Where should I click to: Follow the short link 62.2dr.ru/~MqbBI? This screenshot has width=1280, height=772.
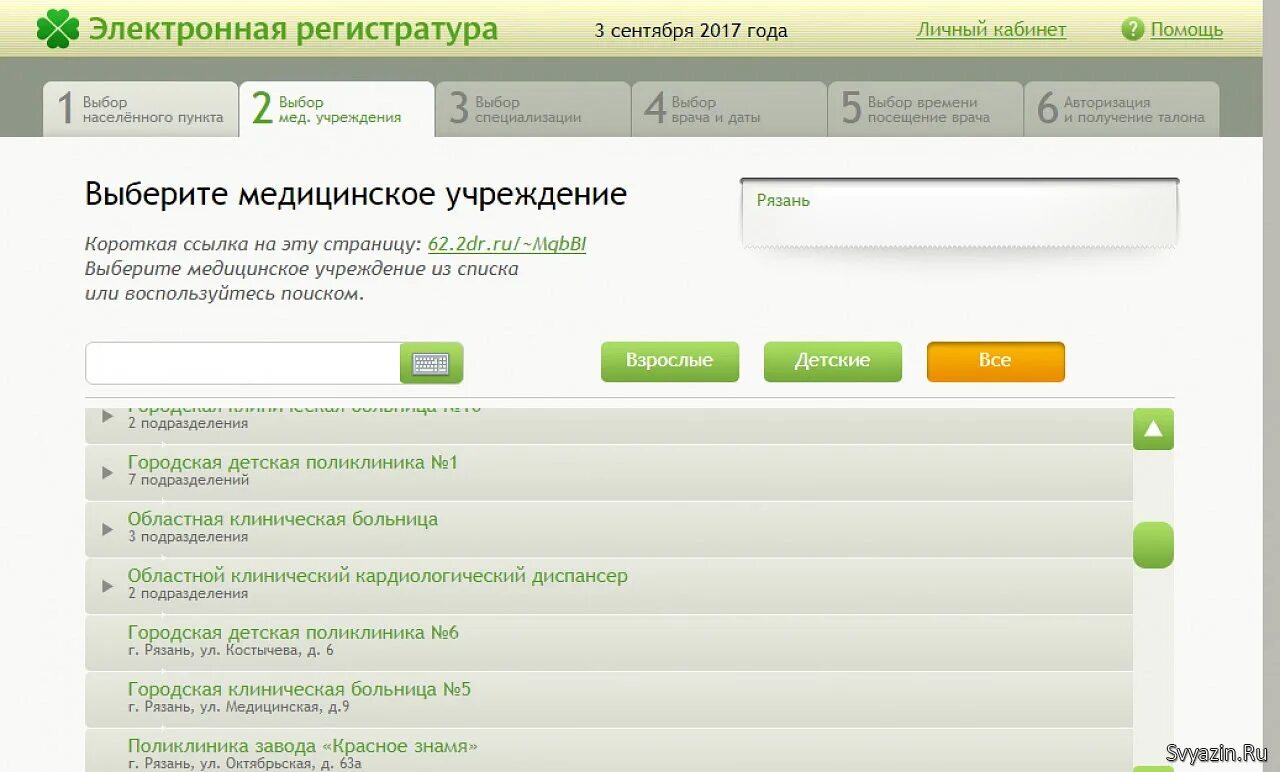click(x=507, y=244)
